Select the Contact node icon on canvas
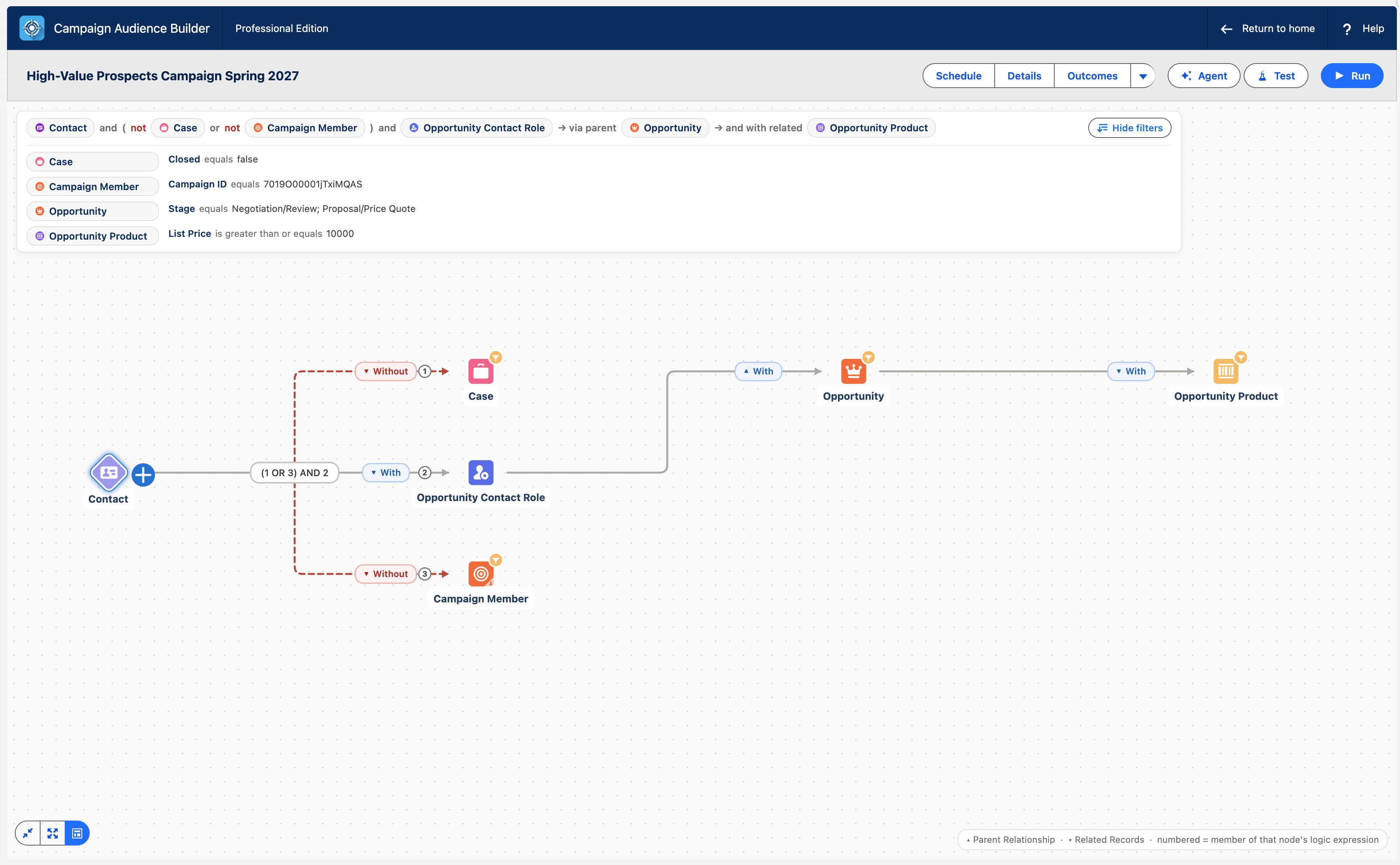1400x865 pixels. pyautogui.click(x=108, y=473)
